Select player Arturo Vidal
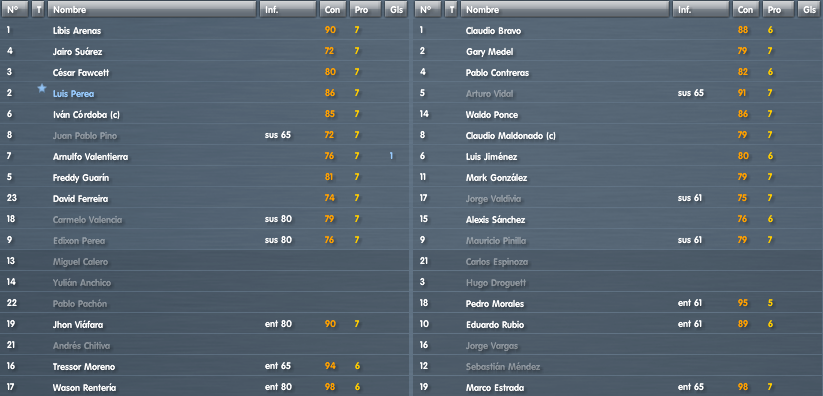This screenshot has height=396, width=823. point(489,93)
